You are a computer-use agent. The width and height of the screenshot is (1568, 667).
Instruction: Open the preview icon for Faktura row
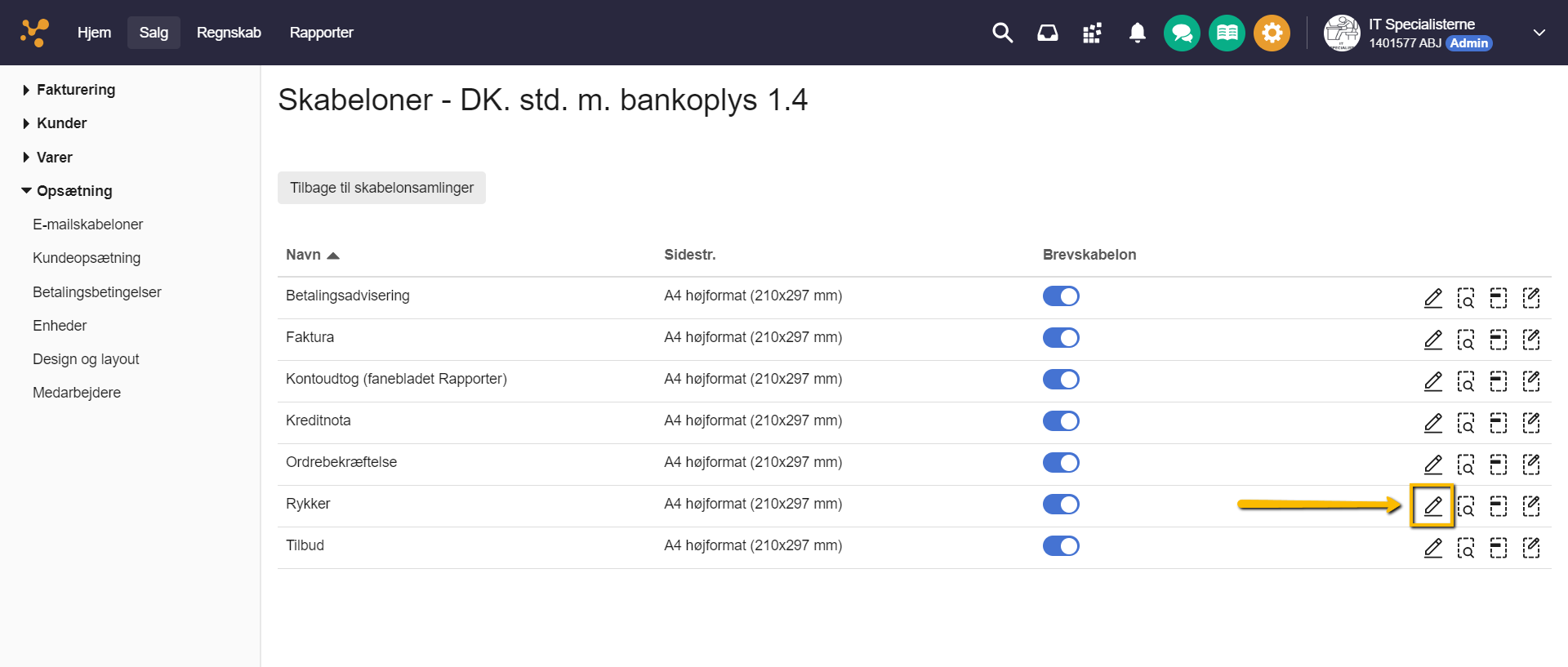pyautogui.click(x=1466, y=340)
